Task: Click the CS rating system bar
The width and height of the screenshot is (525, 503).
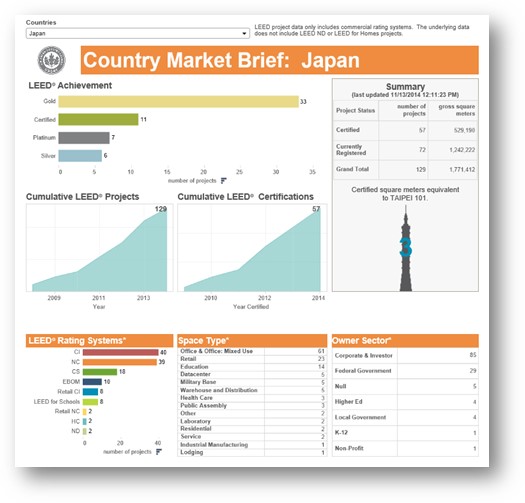Action: click(100, 372)
